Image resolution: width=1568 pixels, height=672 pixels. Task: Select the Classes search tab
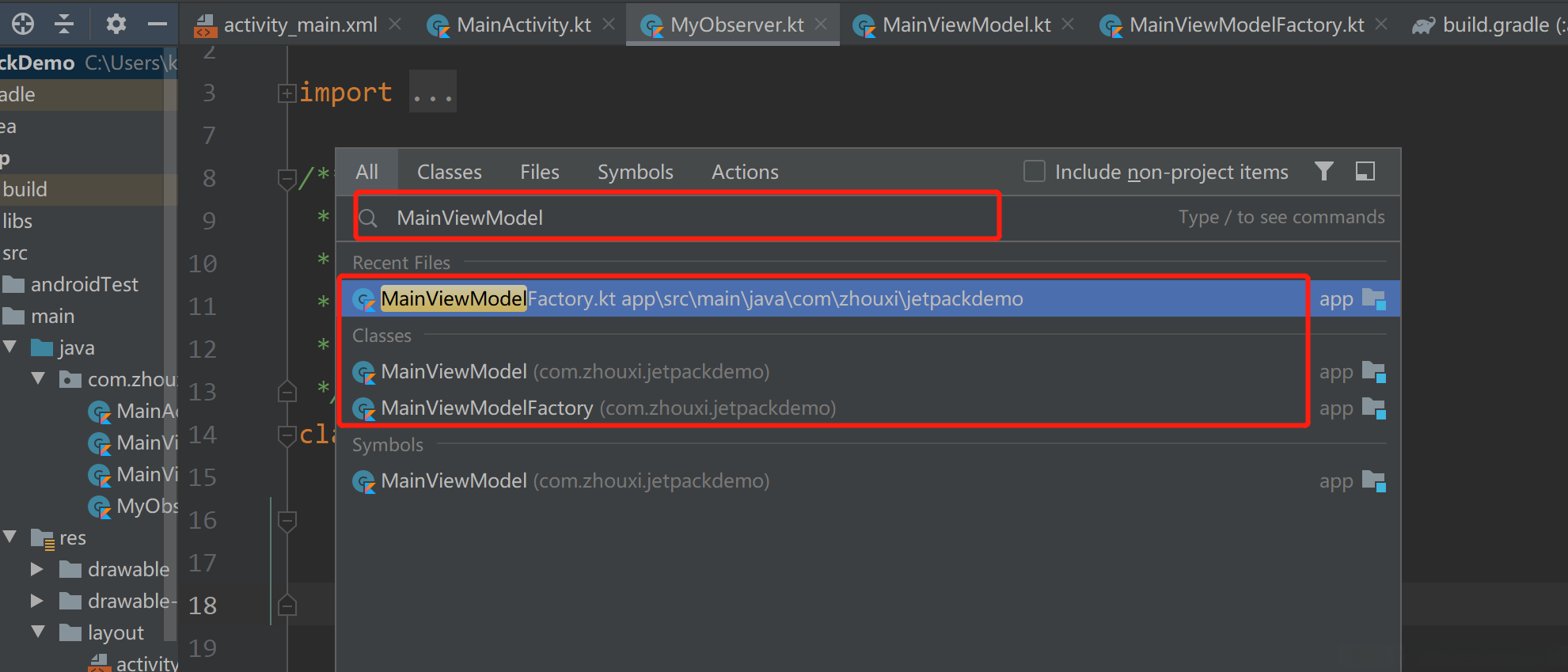click(x=450, y=172)
